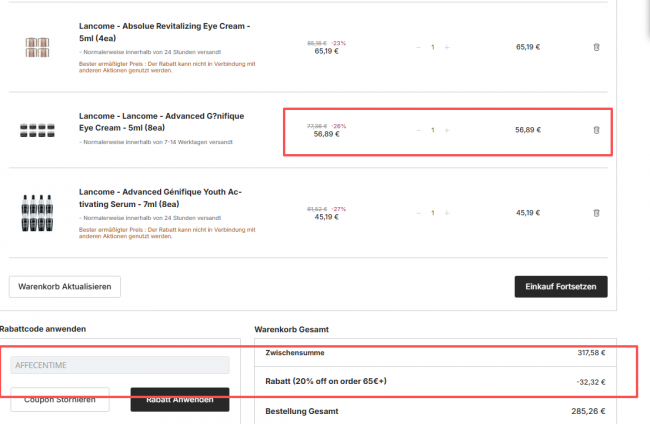650x424 pixels.
Task: Increase quantity of Advanced G?nifique Eye Cream
Action: pos(447,130)
